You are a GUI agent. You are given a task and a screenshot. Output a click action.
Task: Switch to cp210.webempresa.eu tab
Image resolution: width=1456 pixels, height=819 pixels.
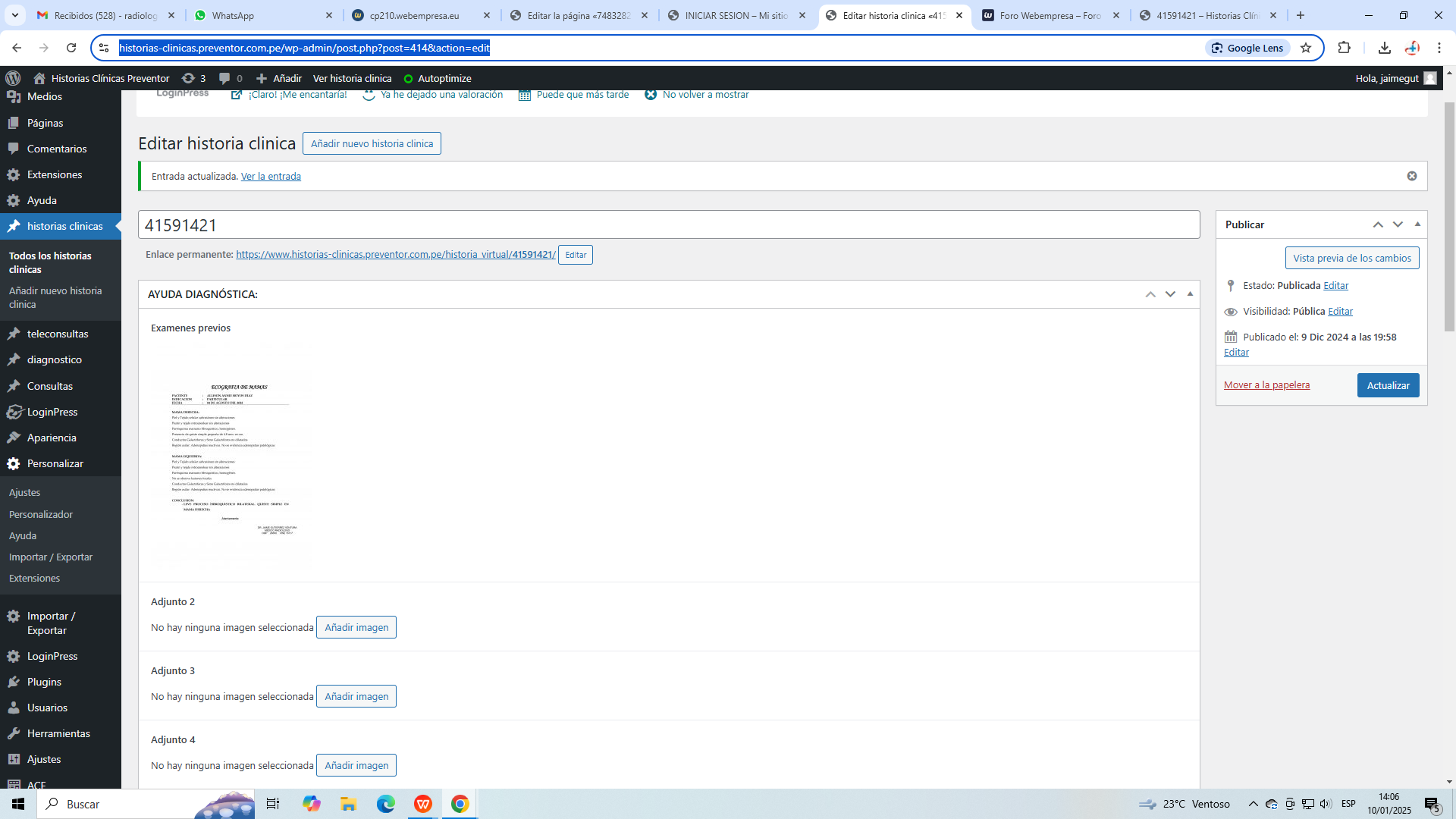421,15
